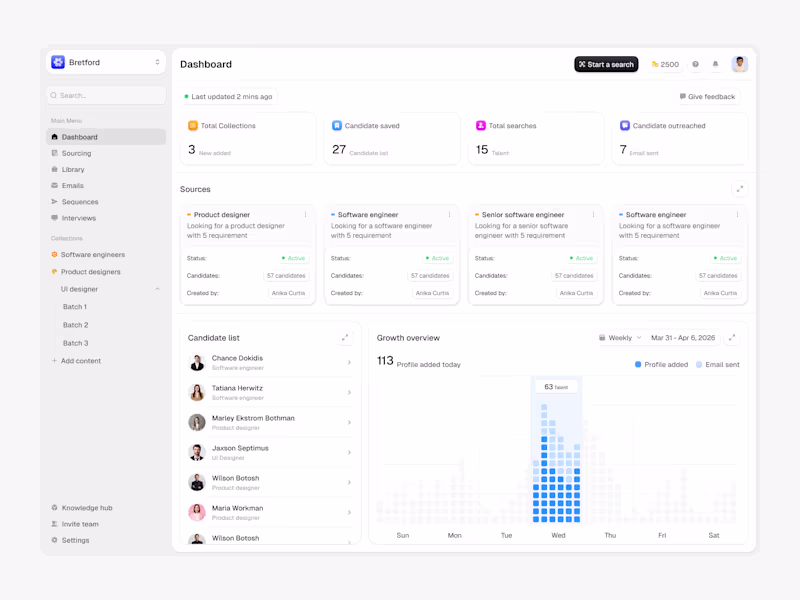Click the Candidate outreached card icon
This screenshot has width=800, height=600.
(x=625, y=126)
